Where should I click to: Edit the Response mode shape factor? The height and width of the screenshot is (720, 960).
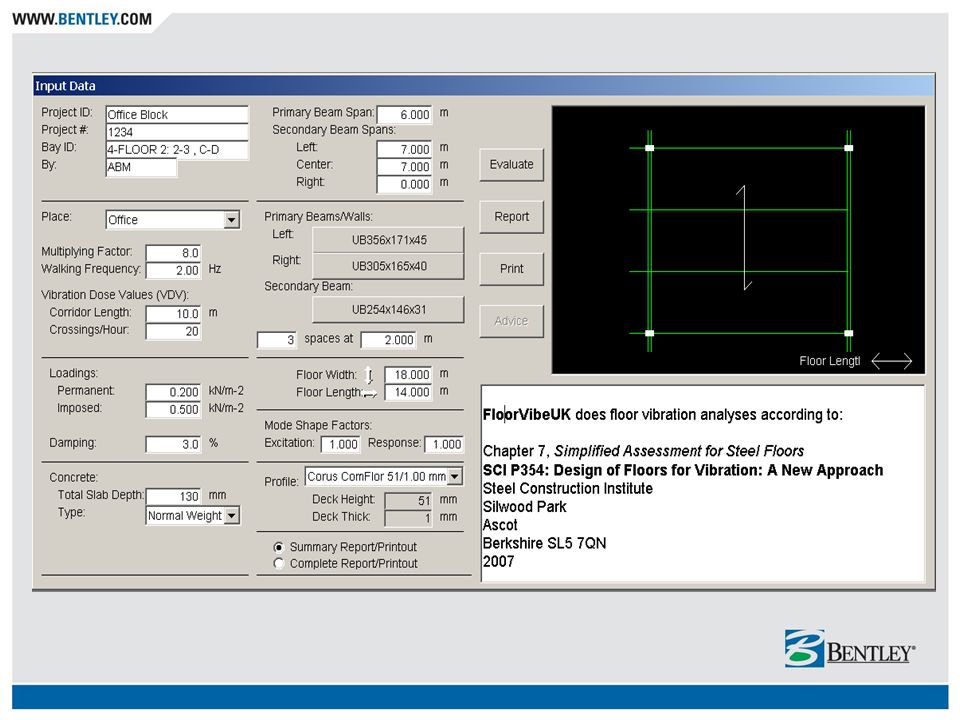point(444,444)
